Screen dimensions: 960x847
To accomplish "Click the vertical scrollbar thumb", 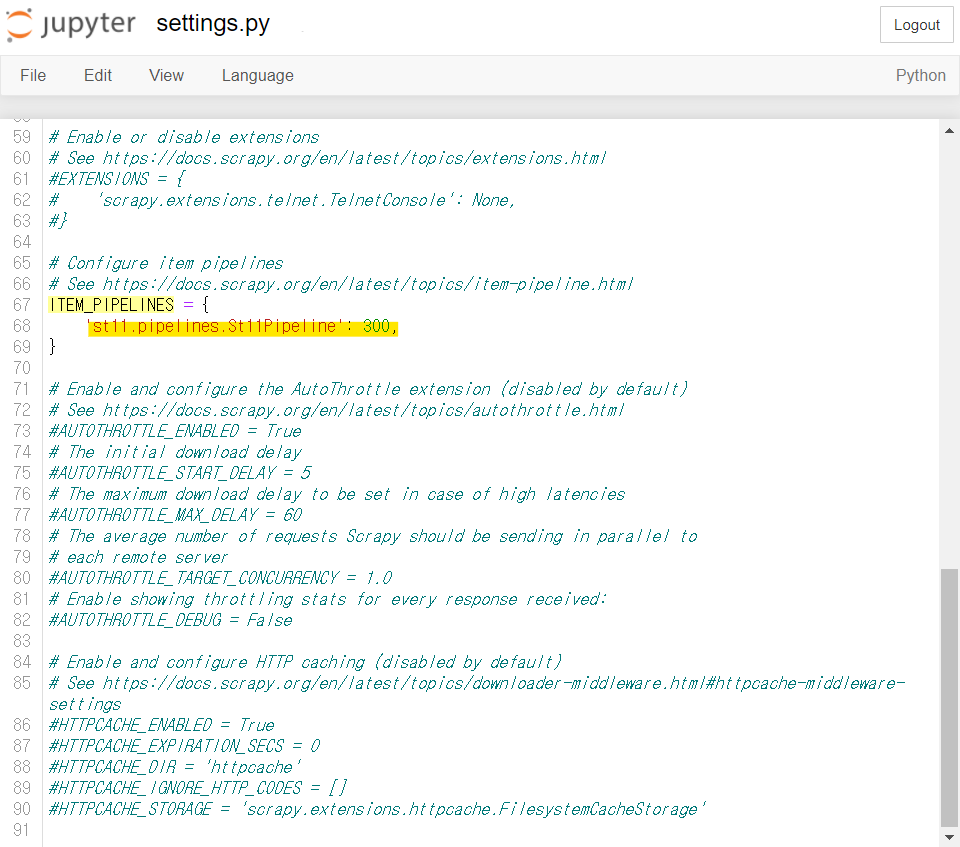I will tap(950, 695).
